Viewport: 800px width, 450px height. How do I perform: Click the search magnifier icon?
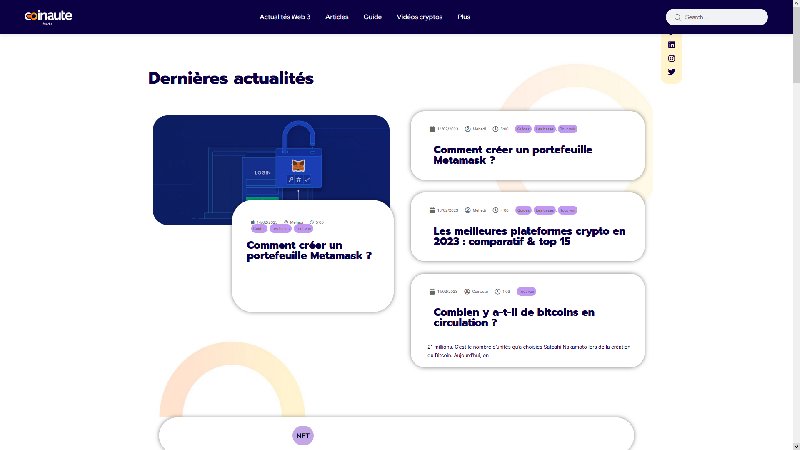(678, 17)
